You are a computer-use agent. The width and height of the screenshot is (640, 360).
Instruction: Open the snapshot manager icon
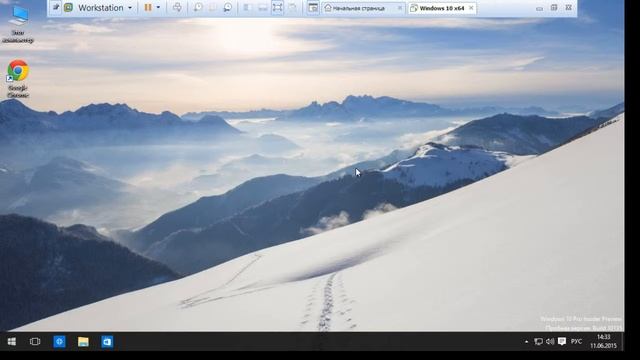click(228, 7)
